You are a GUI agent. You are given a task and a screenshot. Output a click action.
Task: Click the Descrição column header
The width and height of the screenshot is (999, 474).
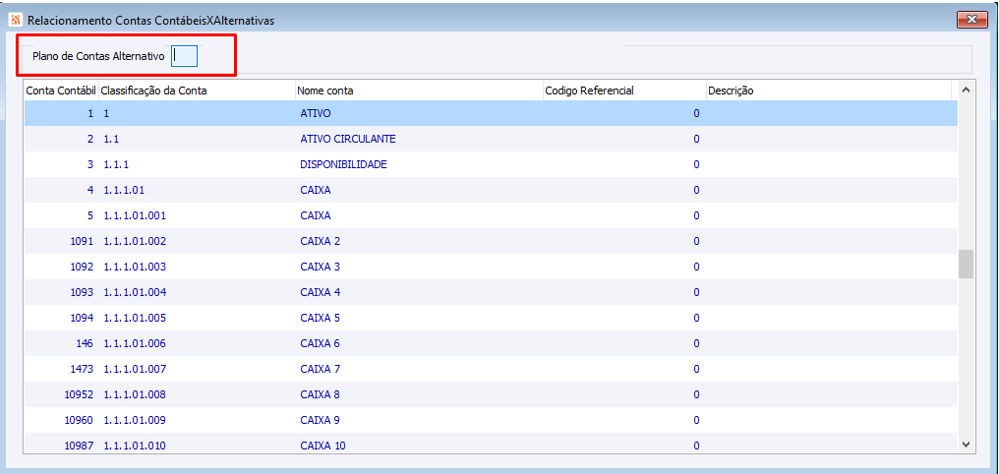point(828,90)
